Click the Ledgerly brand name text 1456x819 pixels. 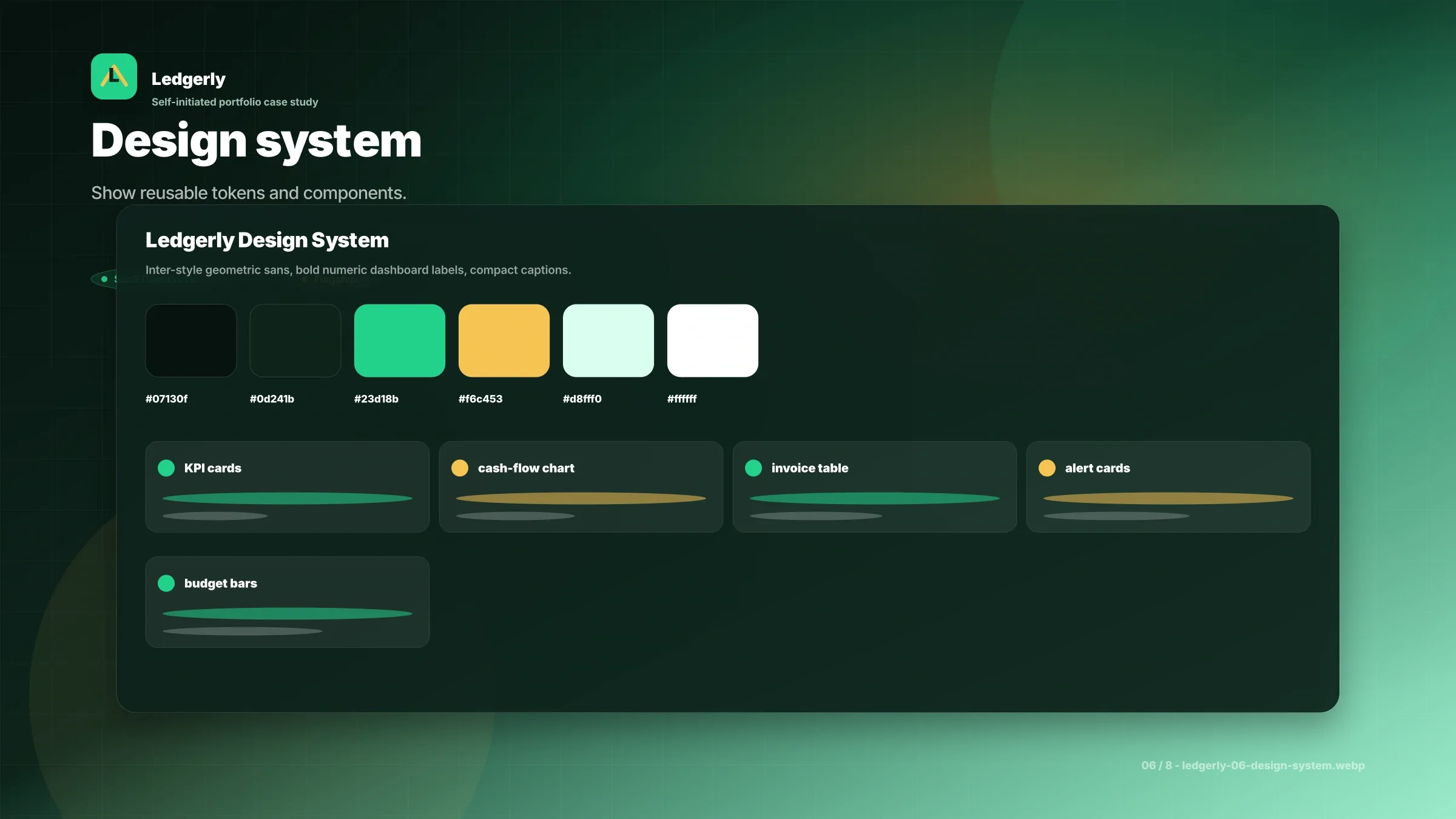(x=188, y=79)
